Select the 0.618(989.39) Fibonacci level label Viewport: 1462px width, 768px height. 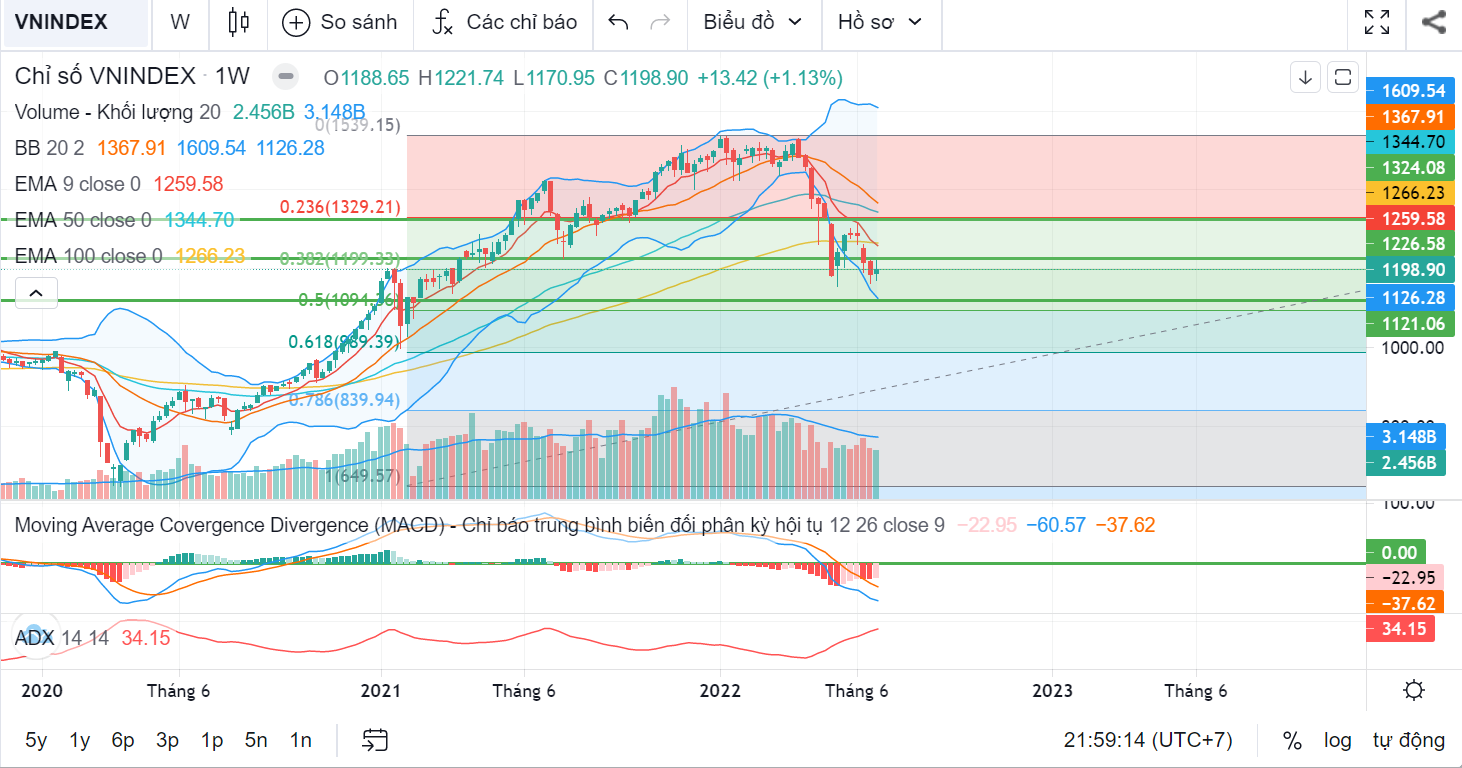click(x=344, y=342)
